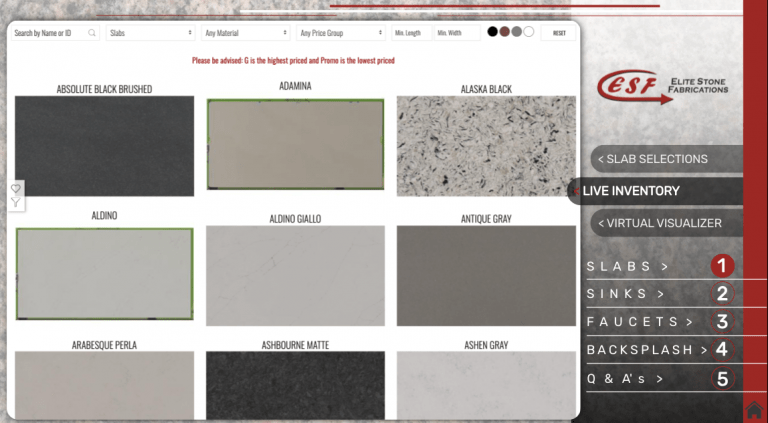Click the ASHEN GRAY title text
The height and width of the screenshot is (423, 768).
pyautogui.click(x=486, y=345)
